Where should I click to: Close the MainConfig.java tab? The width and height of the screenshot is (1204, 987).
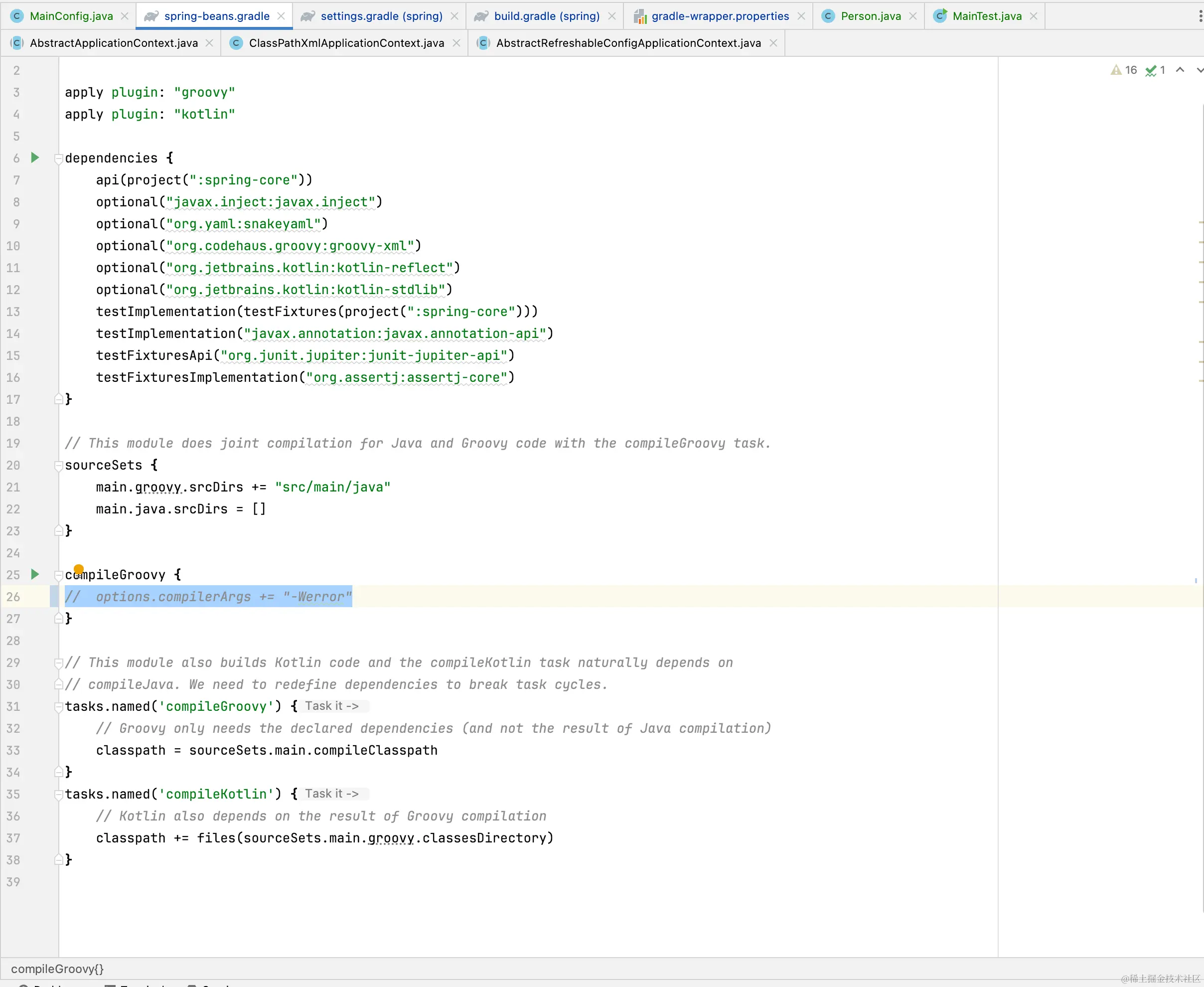[125, 16]
